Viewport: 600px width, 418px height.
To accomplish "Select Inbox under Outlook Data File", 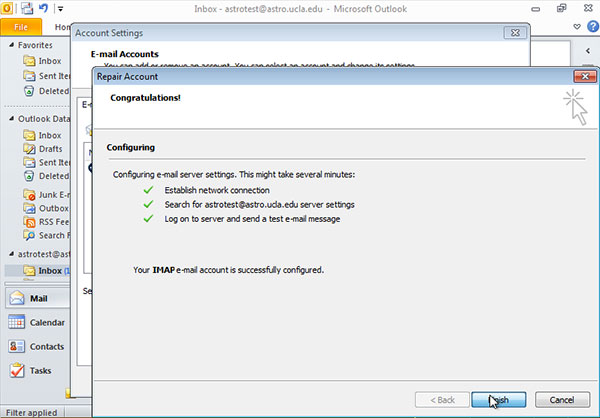I will [42, 135].
